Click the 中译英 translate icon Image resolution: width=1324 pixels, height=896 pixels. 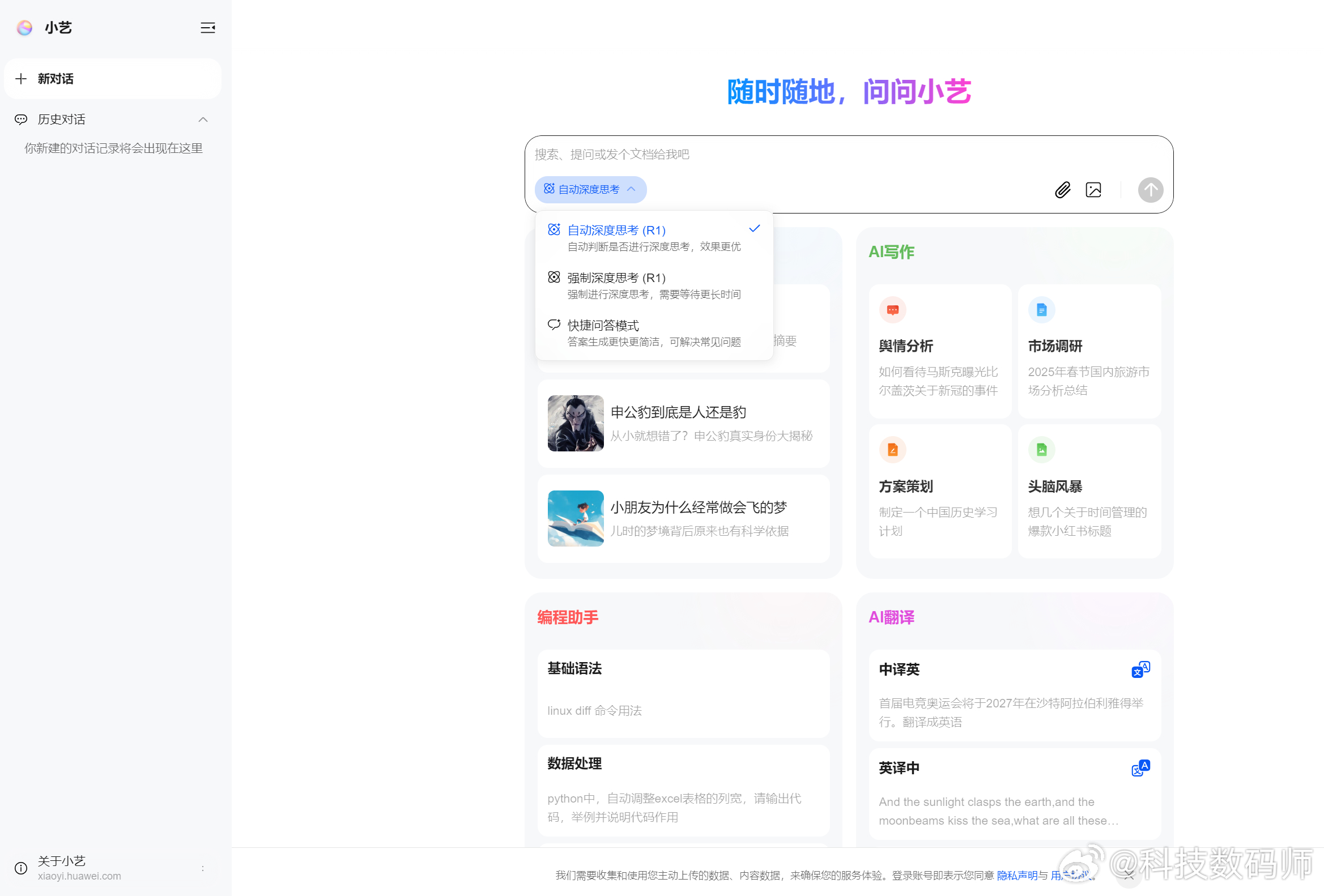(1140, 669)
